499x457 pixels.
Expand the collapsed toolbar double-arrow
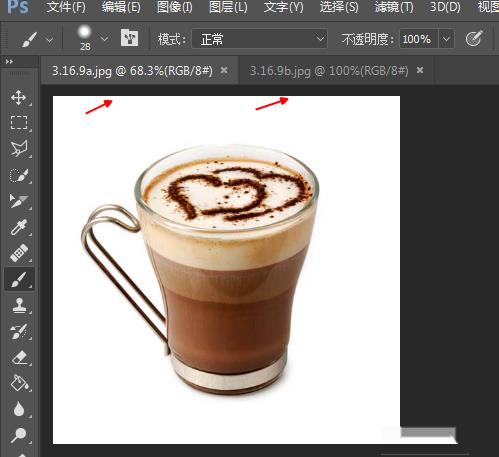(x=10, y=62)
